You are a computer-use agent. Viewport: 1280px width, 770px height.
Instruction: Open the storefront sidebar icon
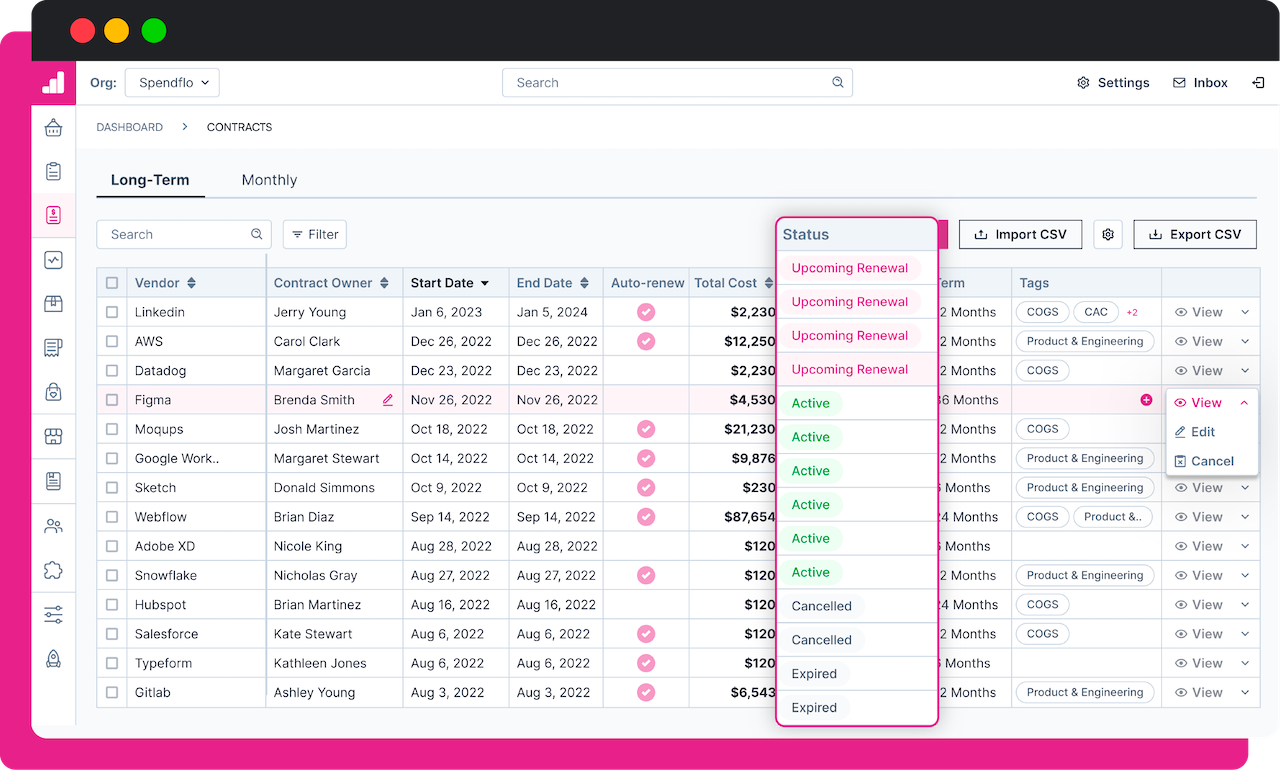53,437
